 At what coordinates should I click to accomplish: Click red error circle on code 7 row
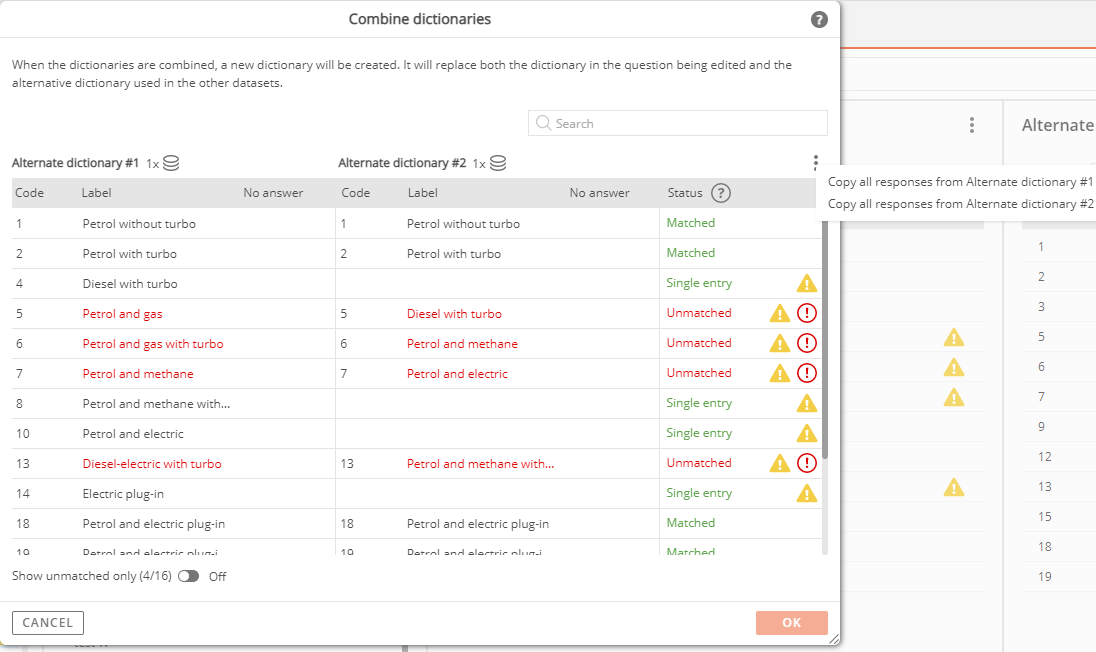click(807, 373)
